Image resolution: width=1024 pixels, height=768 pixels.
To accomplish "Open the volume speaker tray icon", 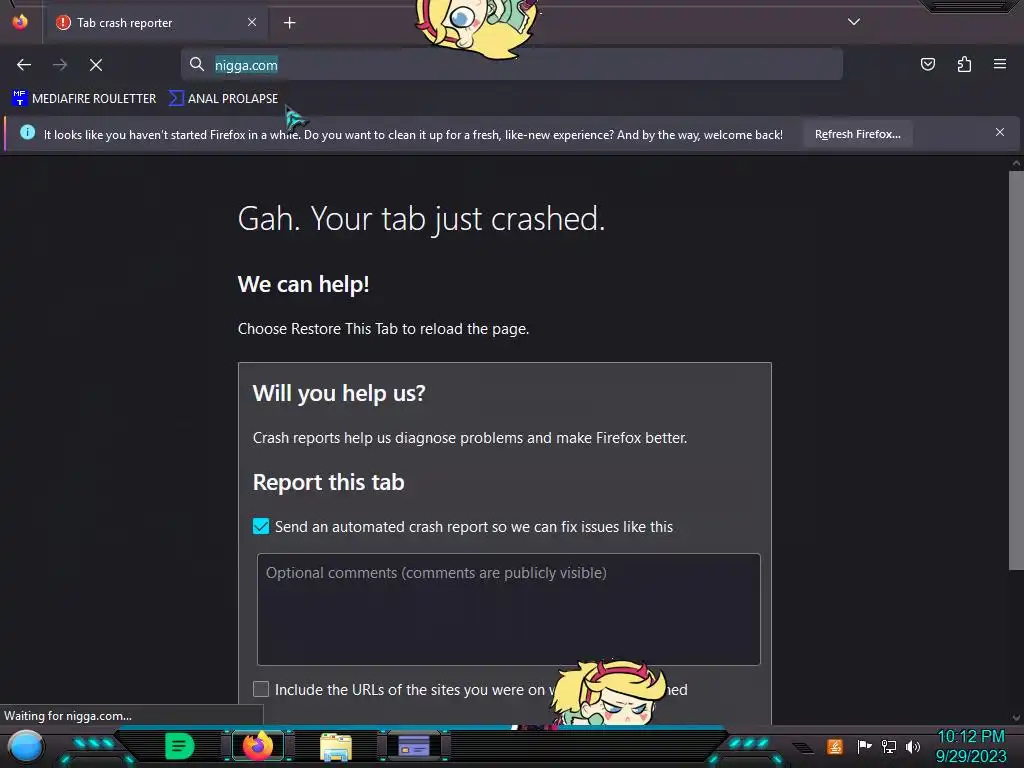I will [913, 746].
